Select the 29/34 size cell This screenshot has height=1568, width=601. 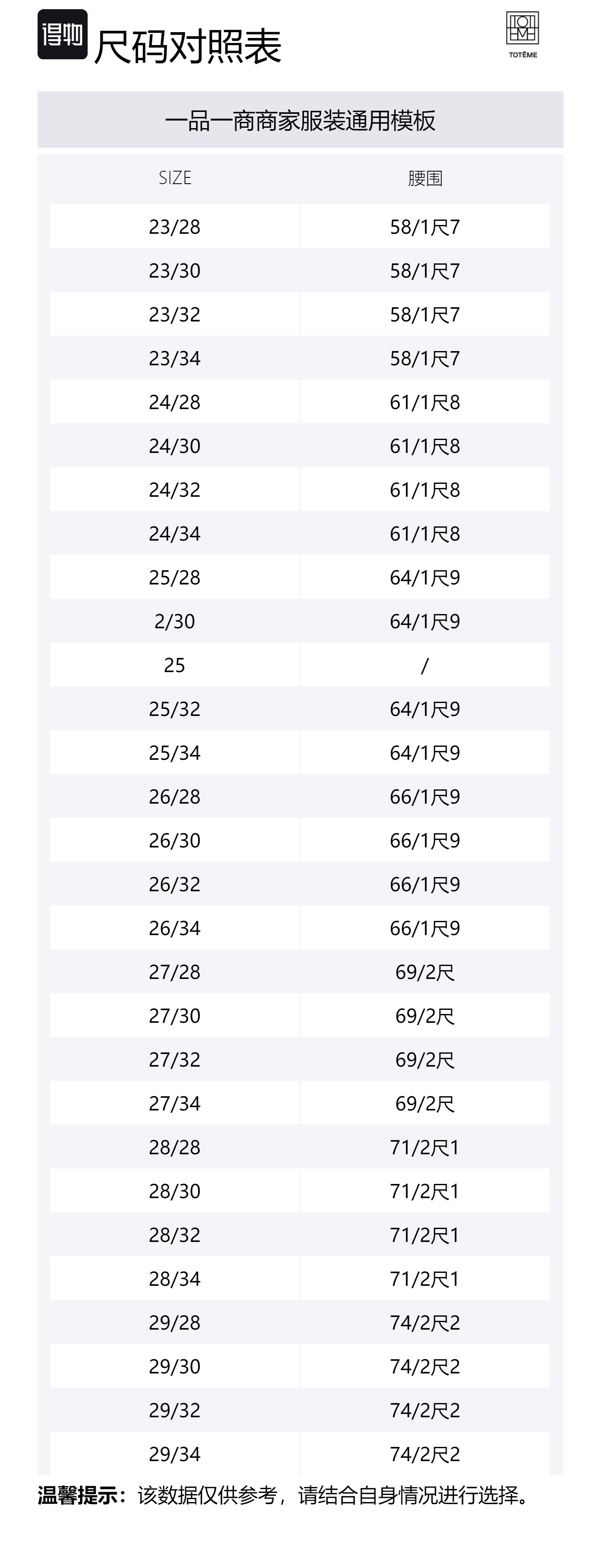(174, 1454)
